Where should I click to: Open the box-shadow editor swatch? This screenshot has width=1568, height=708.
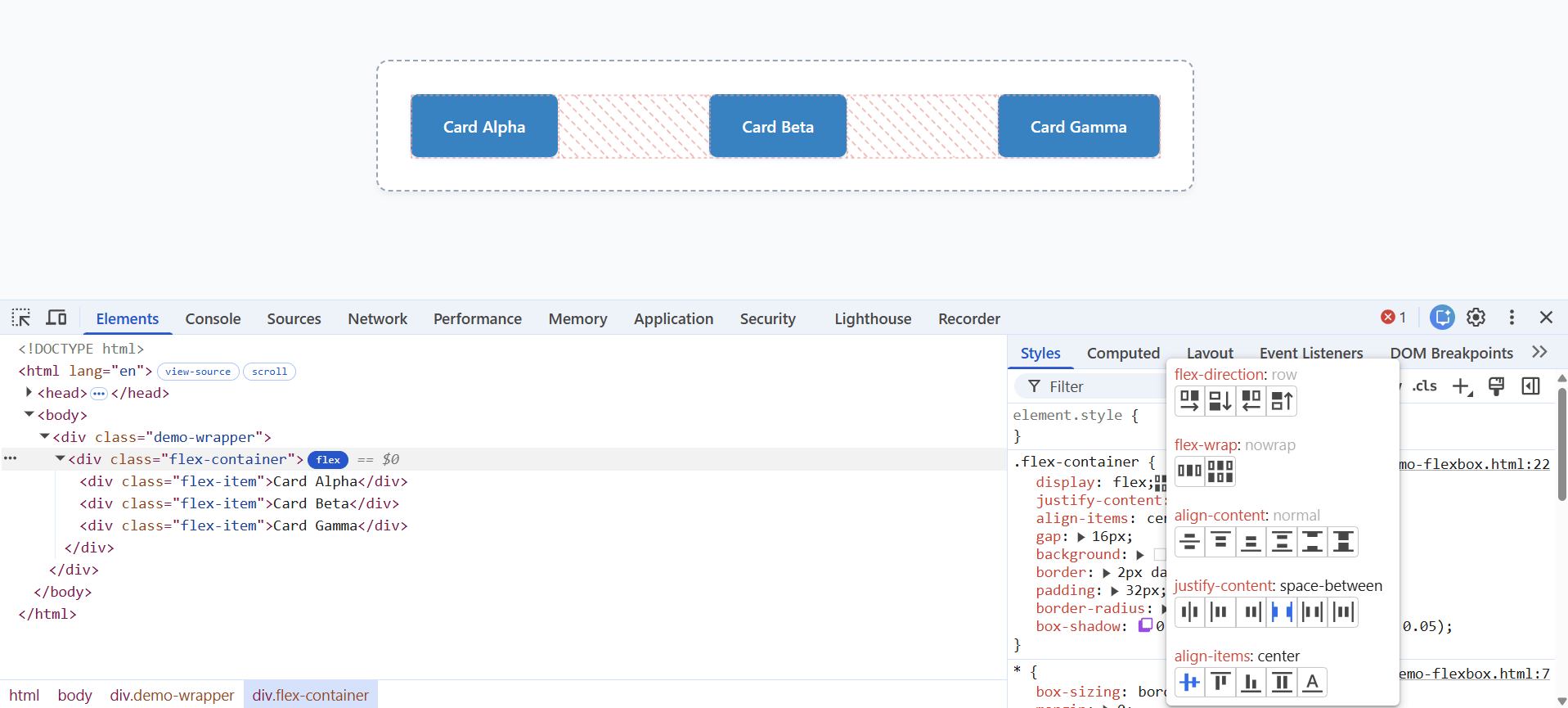pyautogui.click(x=1146, y=625)
